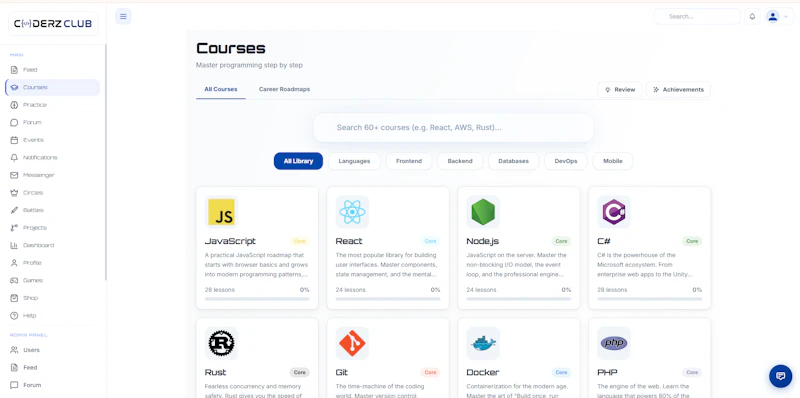This screenshot has width=800, height=398.
Task: Open the React course logo
Action: coord(352,212)
